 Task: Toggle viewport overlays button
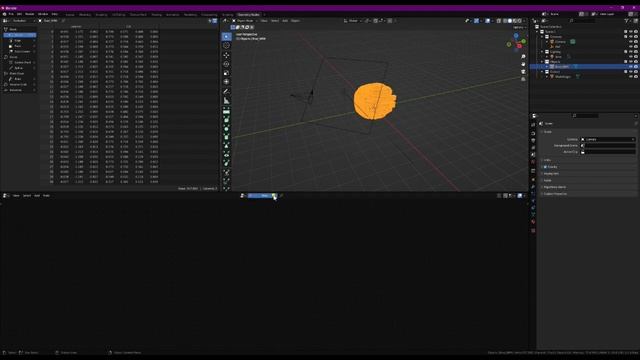[x=487, y=21]
